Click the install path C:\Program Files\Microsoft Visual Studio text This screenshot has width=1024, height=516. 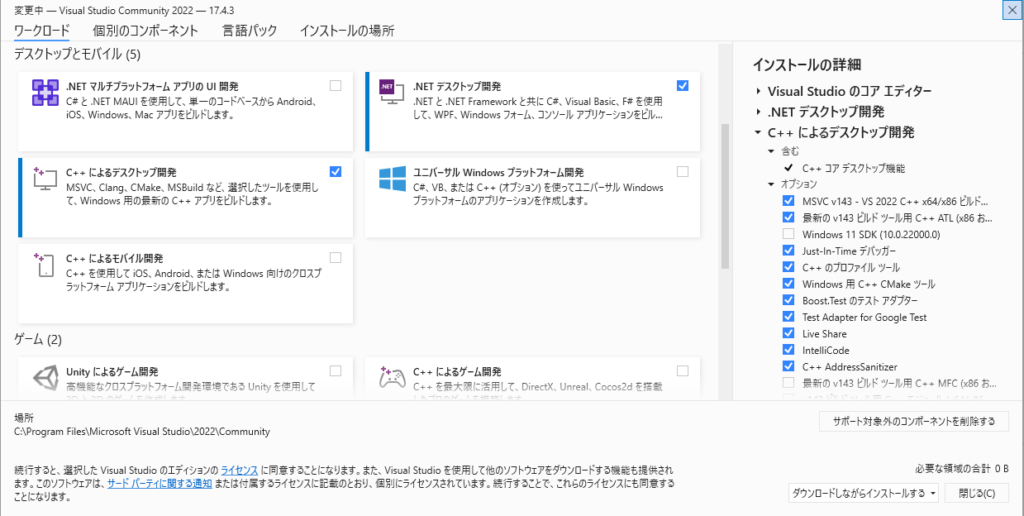click(142, 432)
